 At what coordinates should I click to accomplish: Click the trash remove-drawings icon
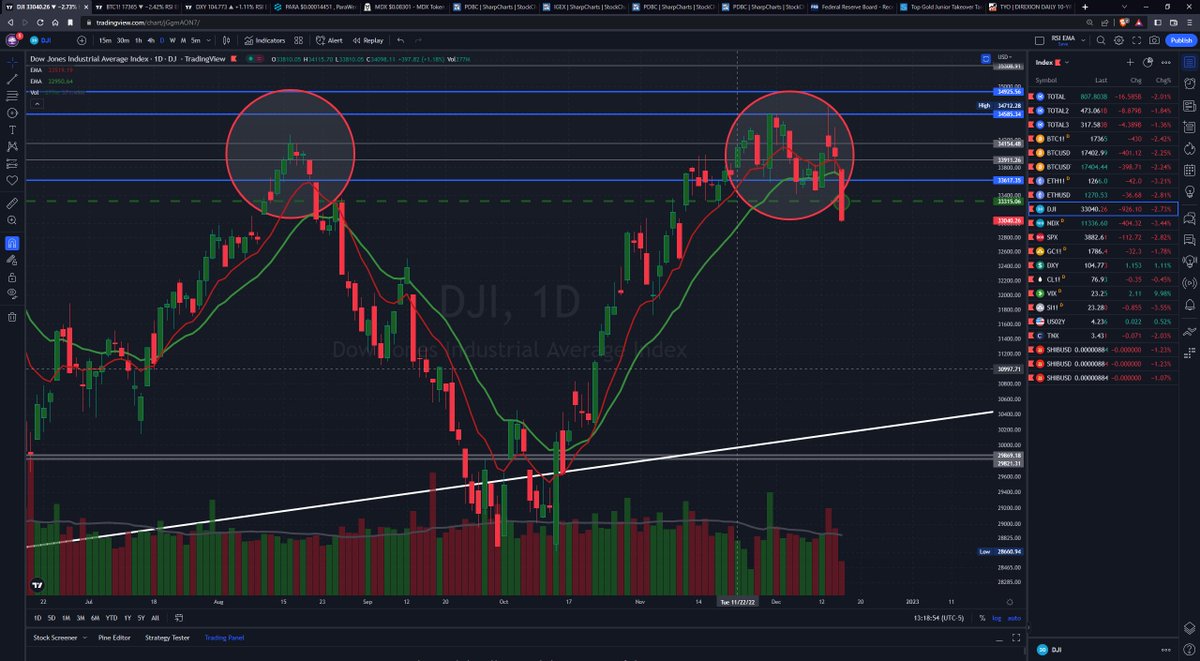[12, 318]
